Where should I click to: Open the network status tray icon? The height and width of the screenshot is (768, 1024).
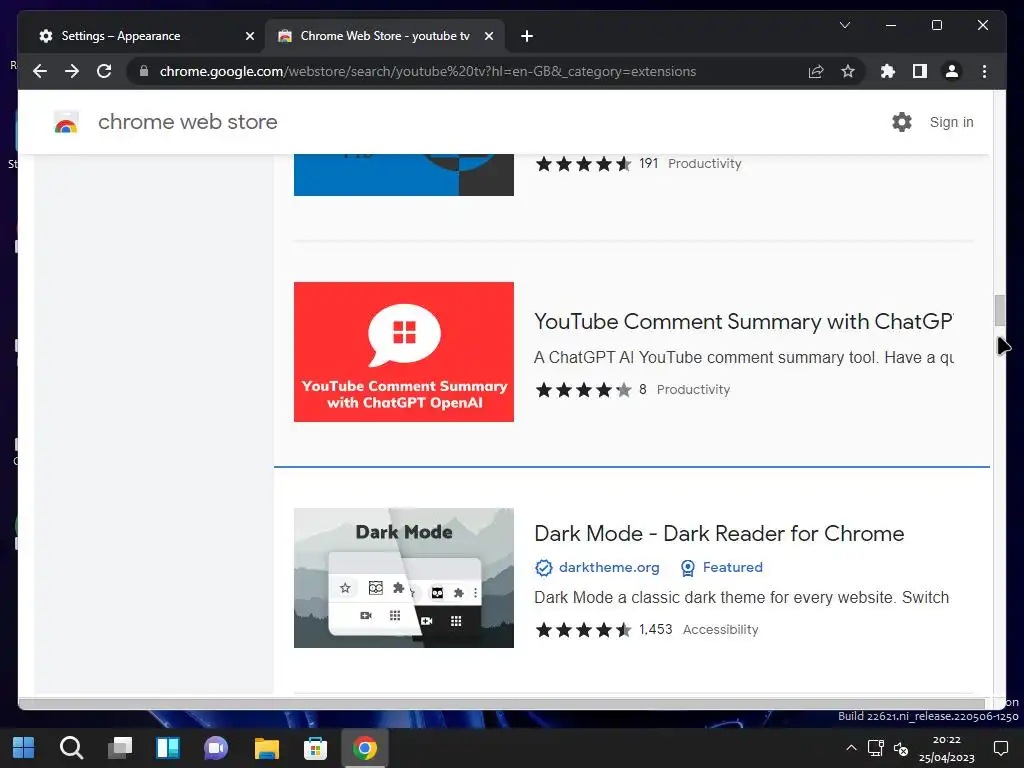(x=875, y=748)
